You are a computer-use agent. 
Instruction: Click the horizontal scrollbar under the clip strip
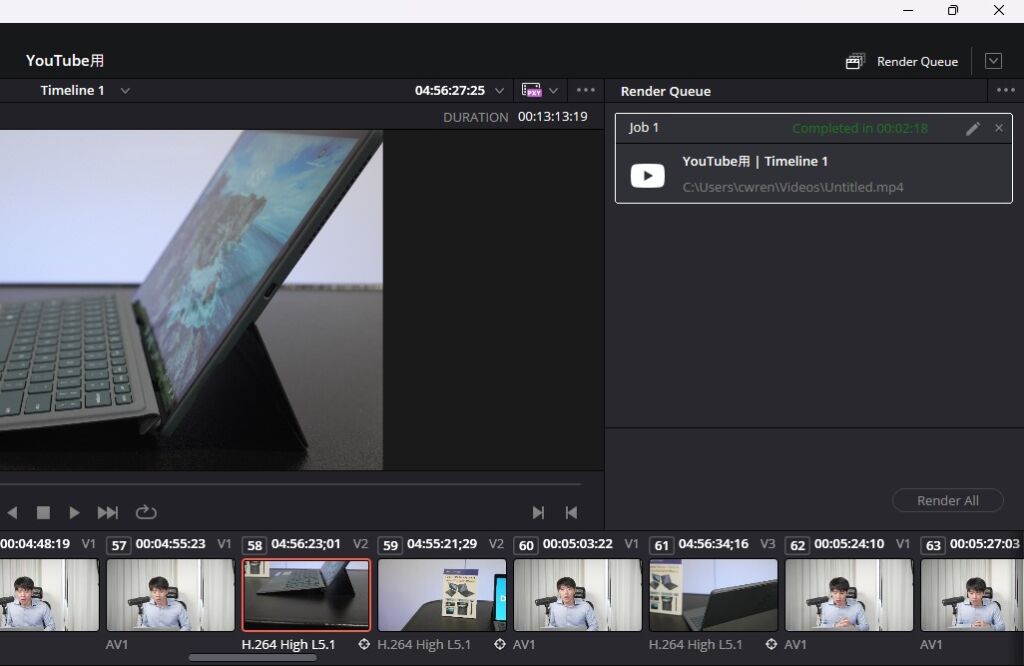point(253,658)
